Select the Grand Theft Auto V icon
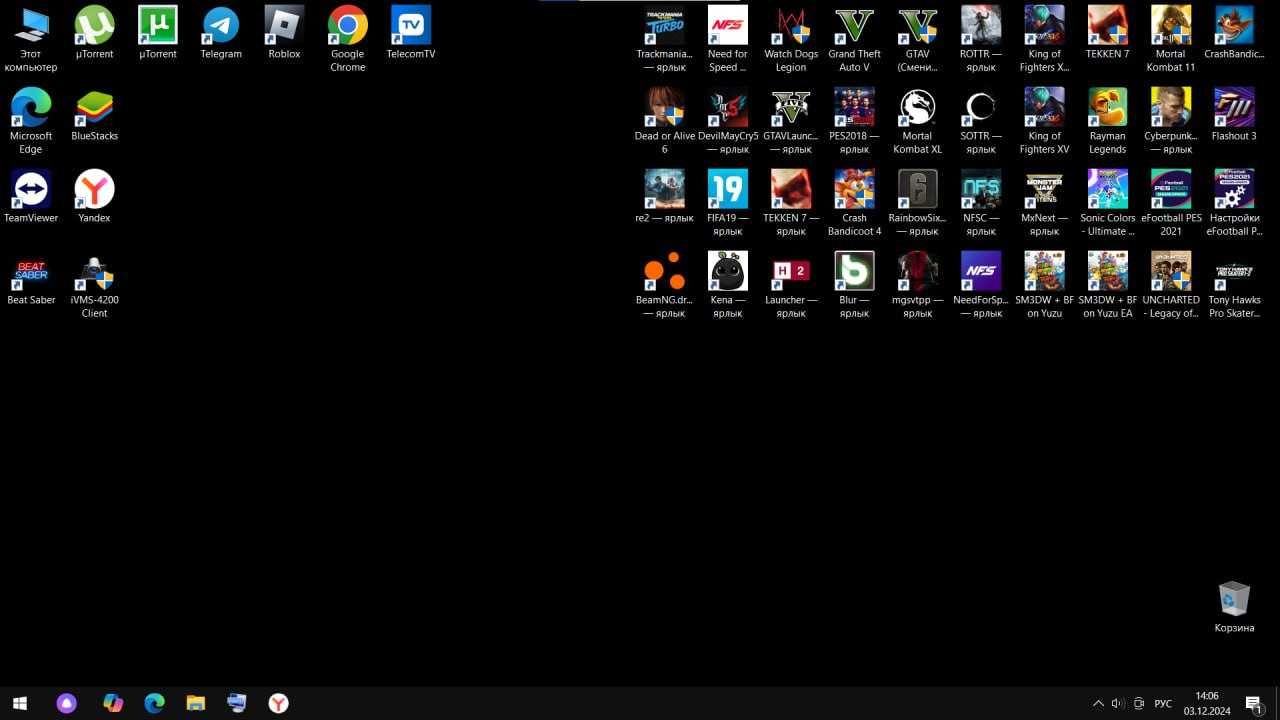 [855, 40]
